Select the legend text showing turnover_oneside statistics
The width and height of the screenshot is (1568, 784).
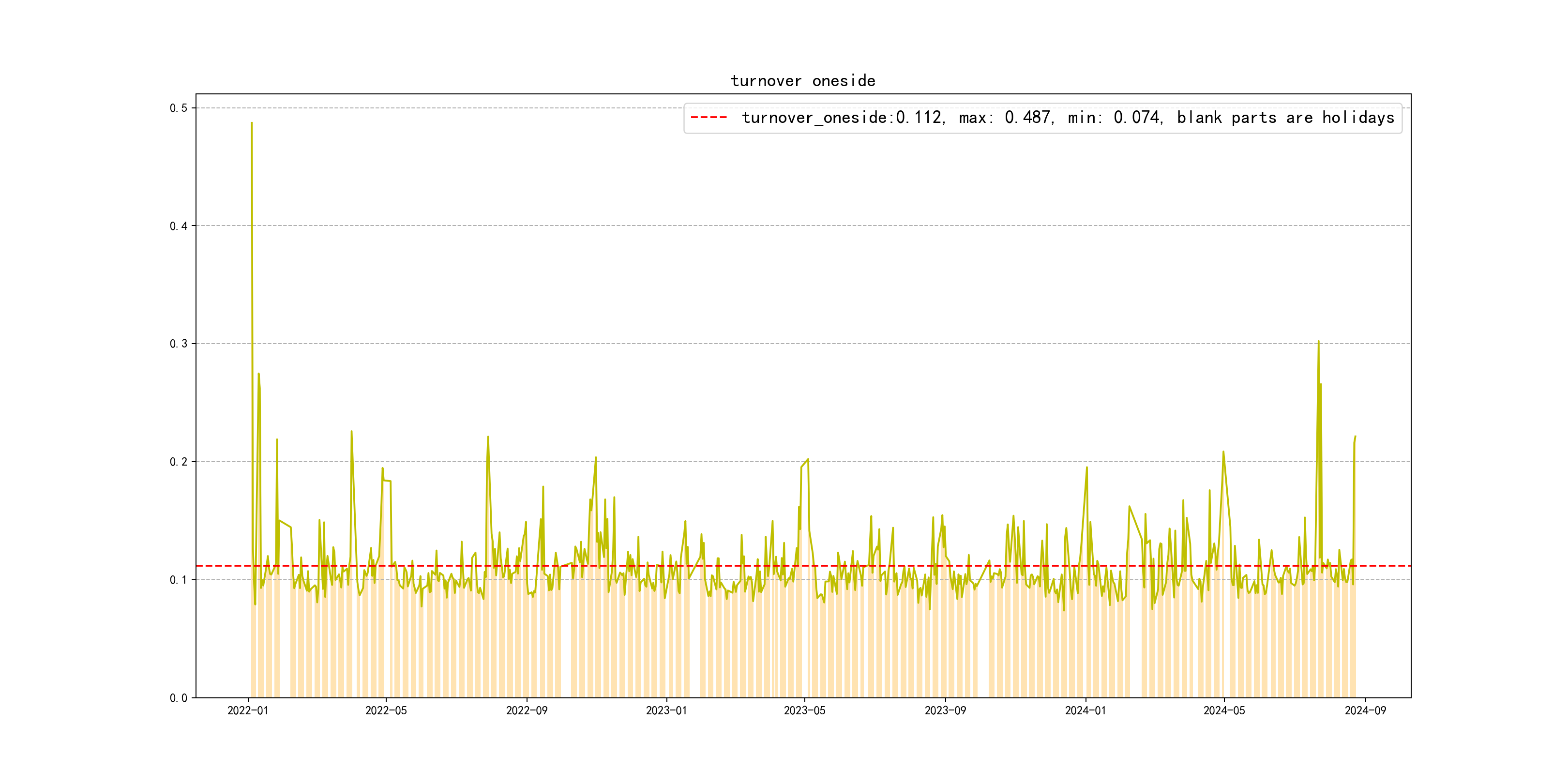pos(1068,118)
